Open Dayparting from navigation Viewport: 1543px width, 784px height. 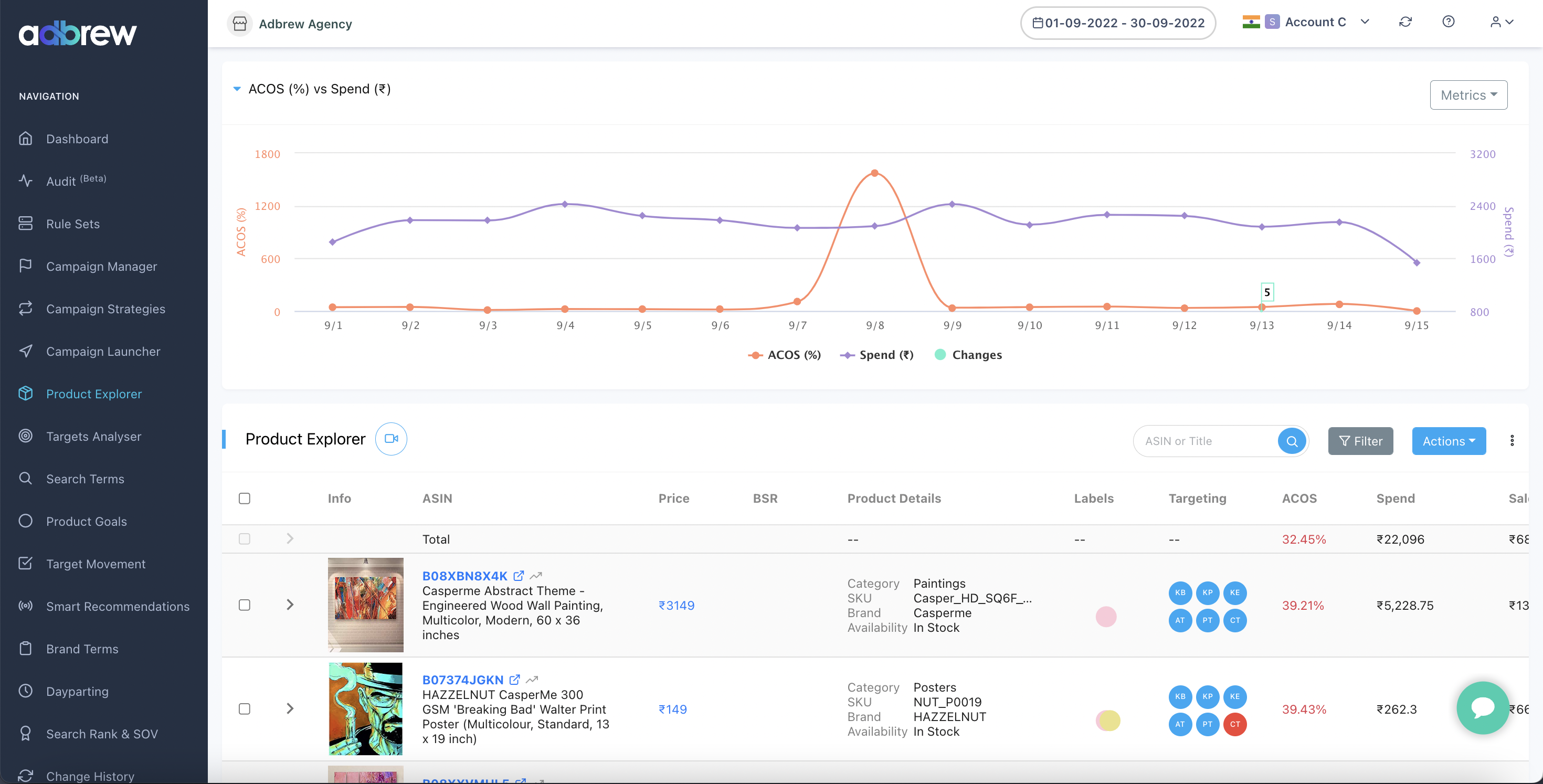click(x=77, y=691)
